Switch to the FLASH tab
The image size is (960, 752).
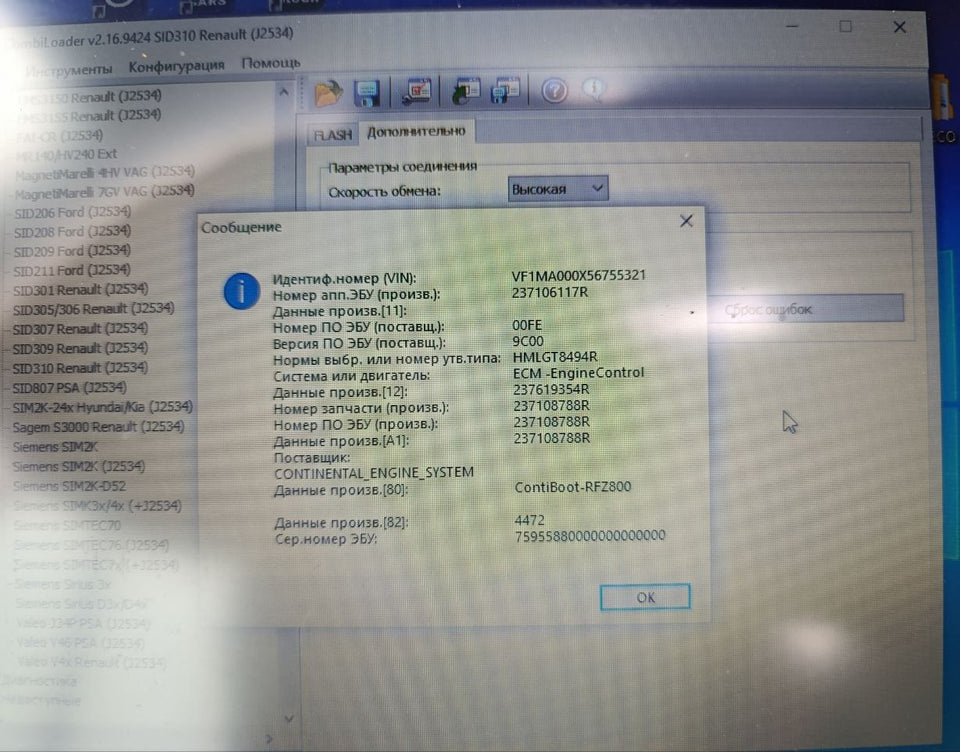[332, 135]
